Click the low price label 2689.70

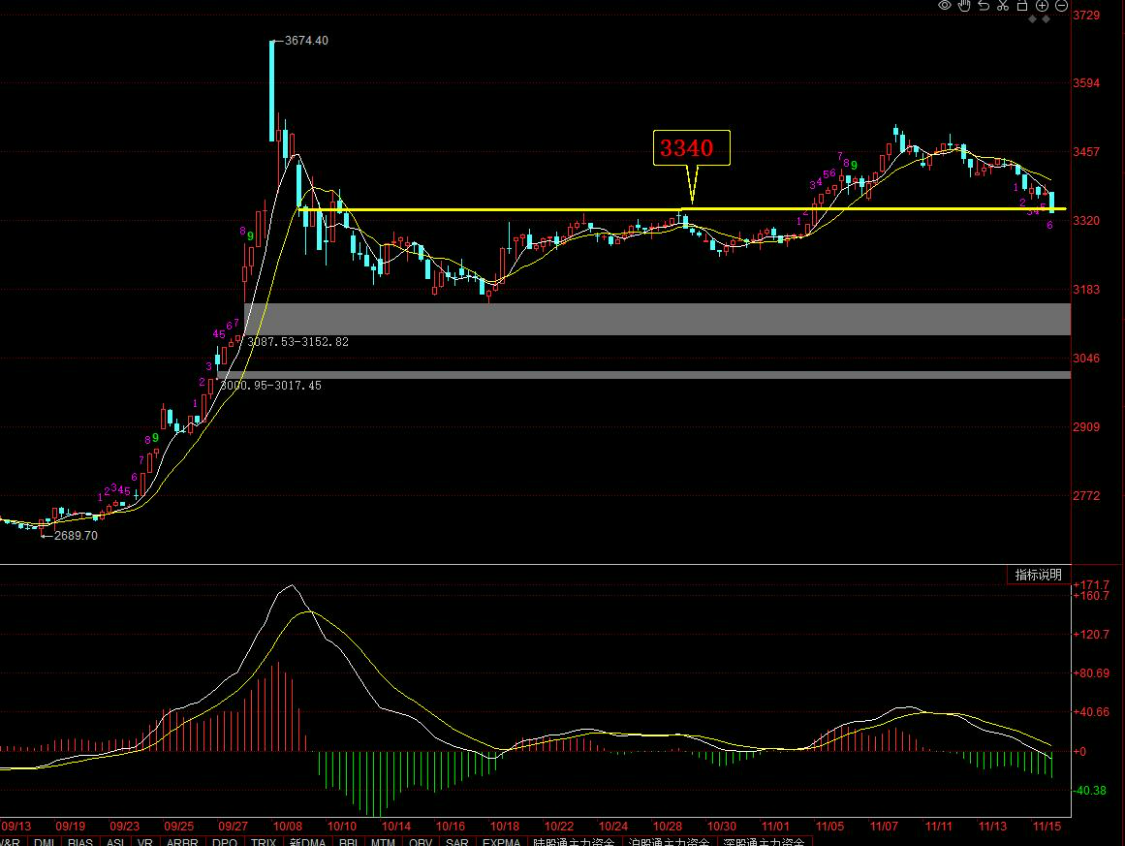coord(75,535)
